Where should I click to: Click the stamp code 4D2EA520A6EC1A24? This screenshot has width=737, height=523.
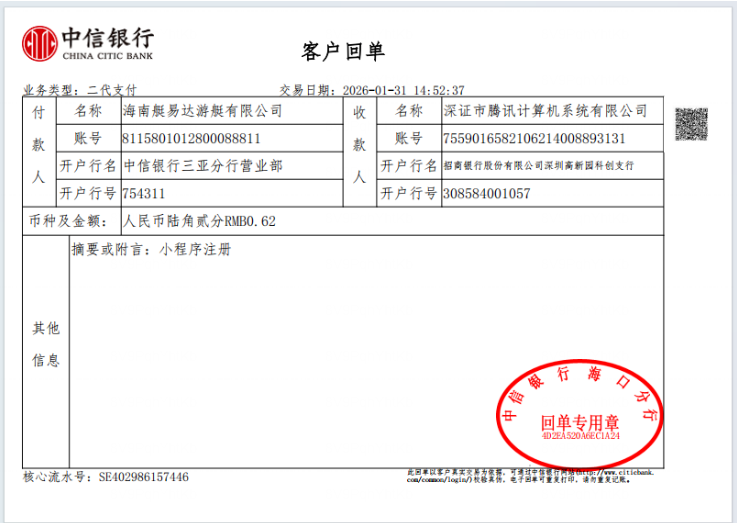click(x=580, y=436)
